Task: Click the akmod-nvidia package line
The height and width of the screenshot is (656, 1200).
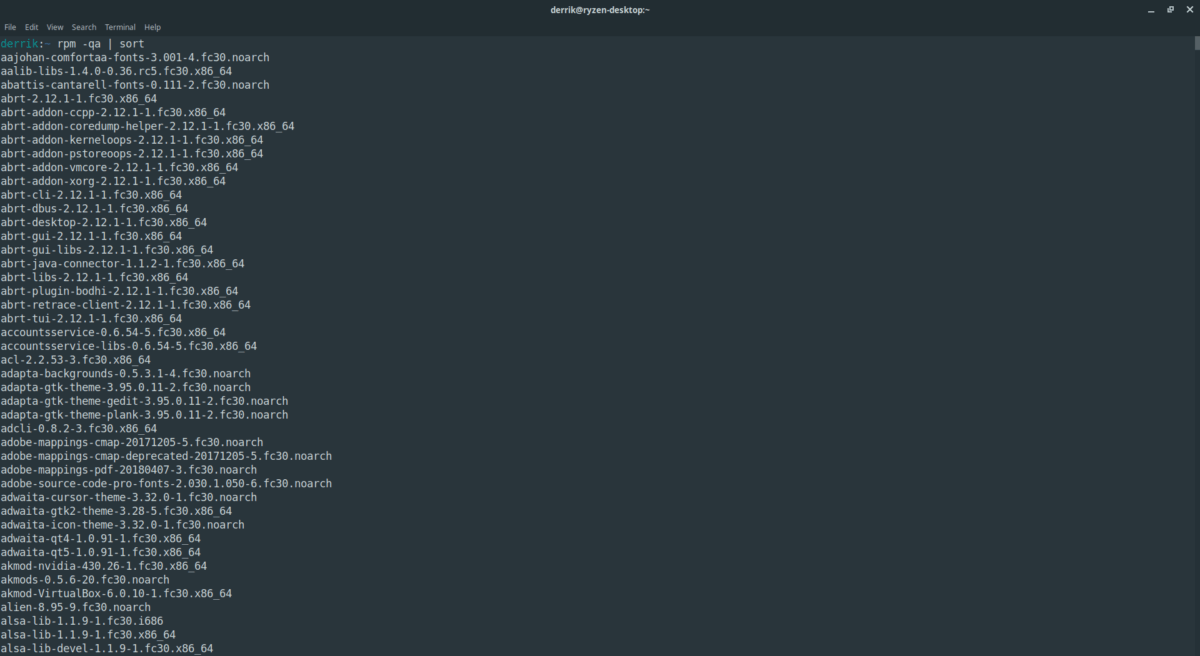Action: 104,566
